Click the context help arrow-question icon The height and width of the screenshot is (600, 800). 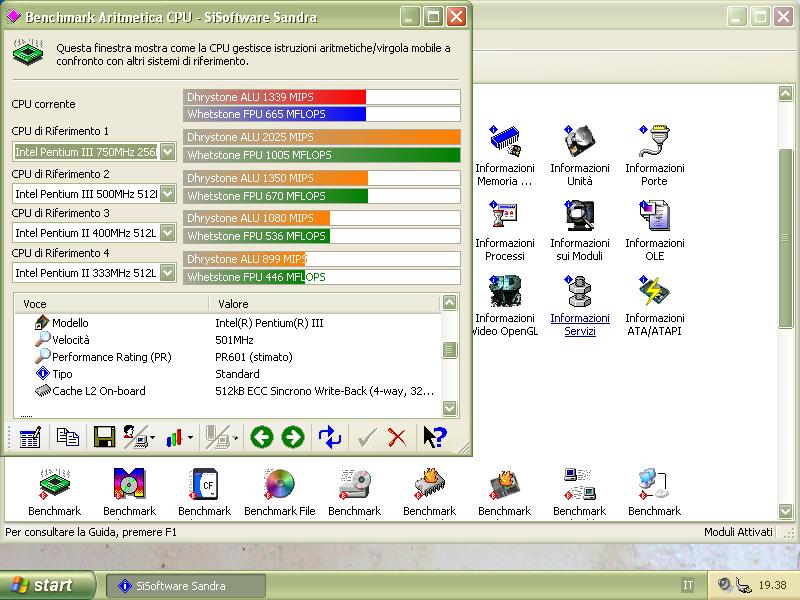tap(434, 437)
